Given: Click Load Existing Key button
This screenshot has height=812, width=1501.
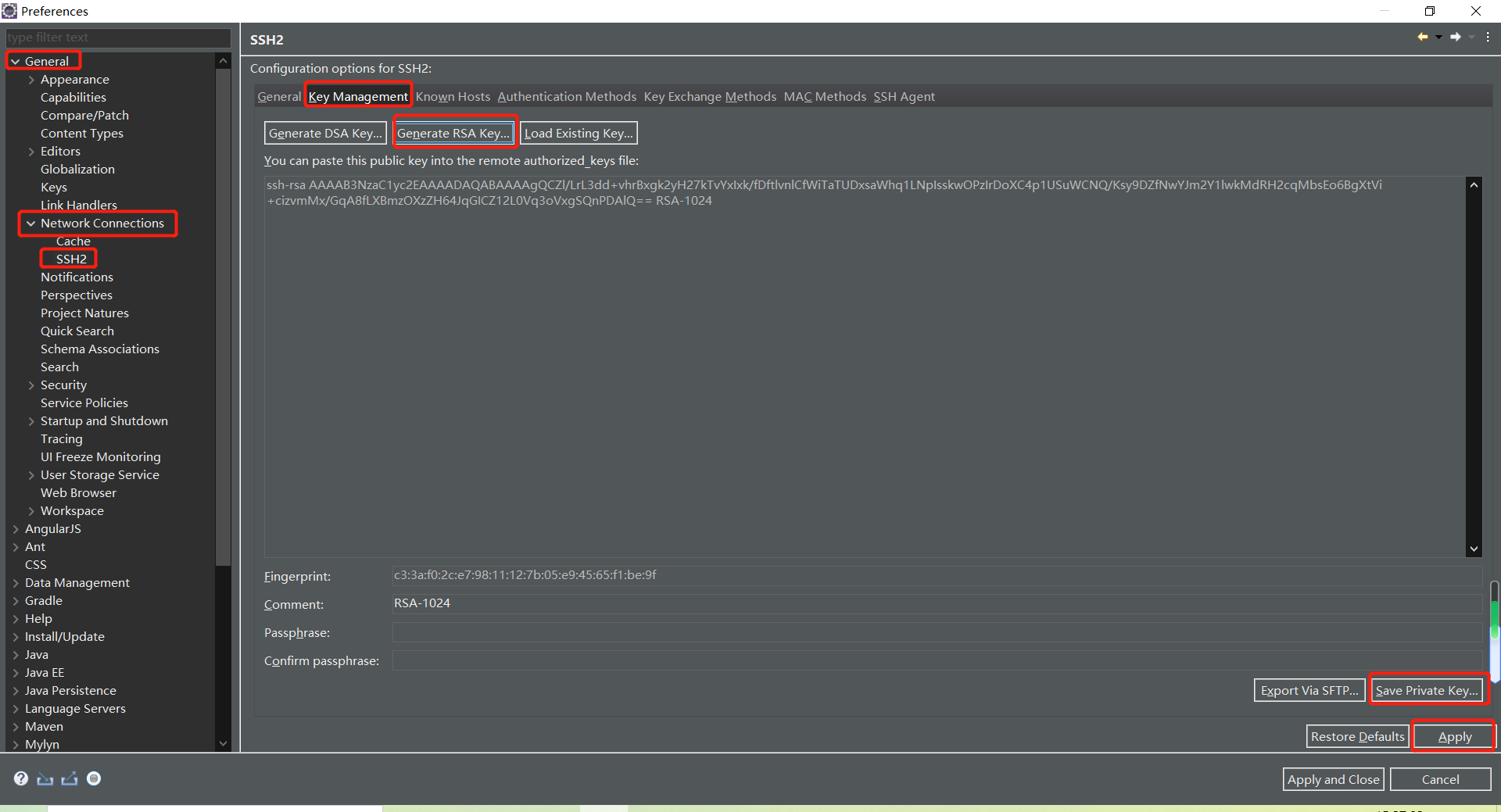Looking at the screenshot, I should (x=579, y=133).
